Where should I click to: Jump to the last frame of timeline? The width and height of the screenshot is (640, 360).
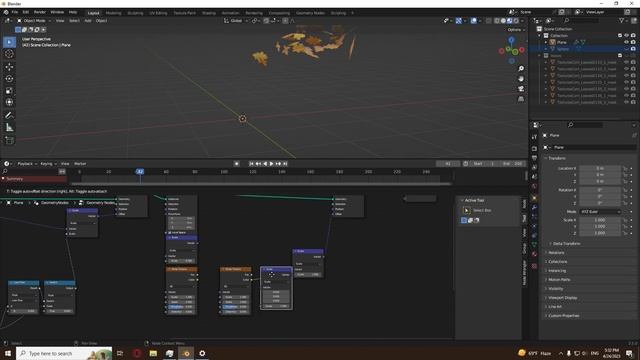(285, 164)
